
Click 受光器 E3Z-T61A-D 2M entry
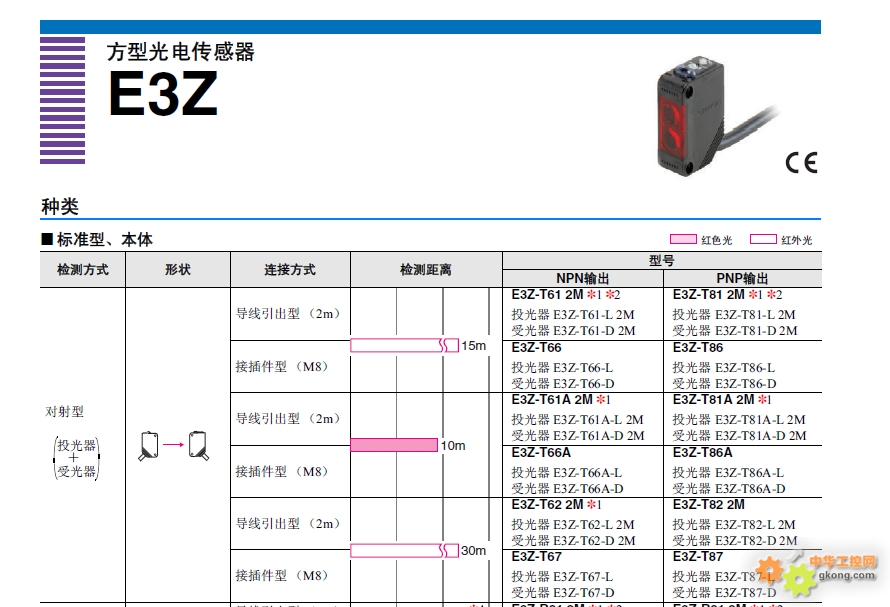578,436
